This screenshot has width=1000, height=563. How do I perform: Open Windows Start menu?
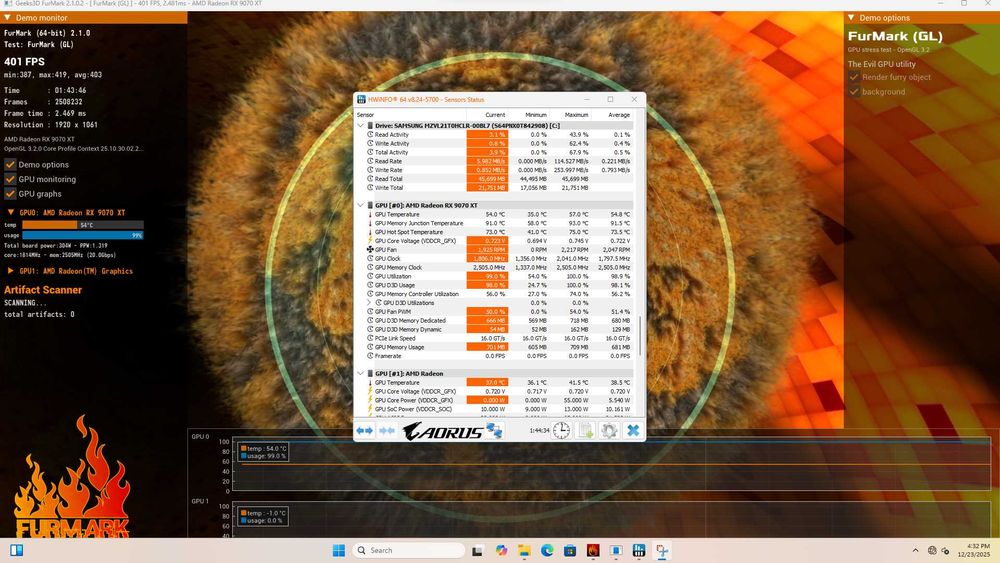click(339, 550)
